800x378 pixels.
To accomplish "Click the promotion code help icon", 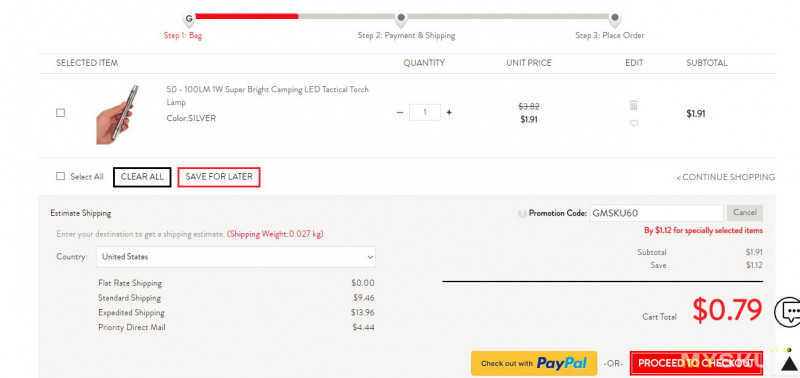I will (x=522, y=214).
